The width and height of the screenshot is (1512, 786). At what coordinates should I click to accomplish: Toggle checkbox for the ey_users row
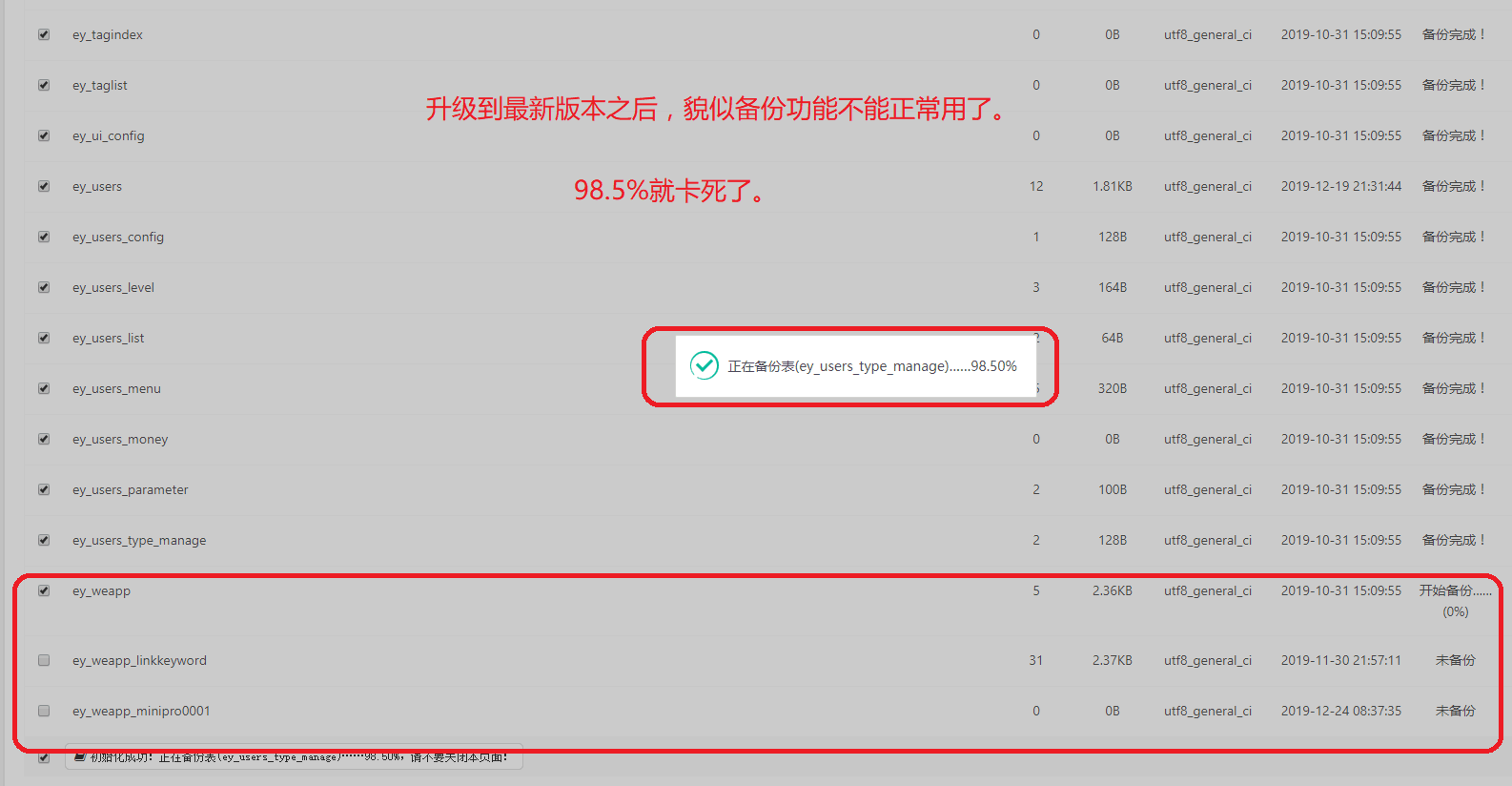pos(44,186)
